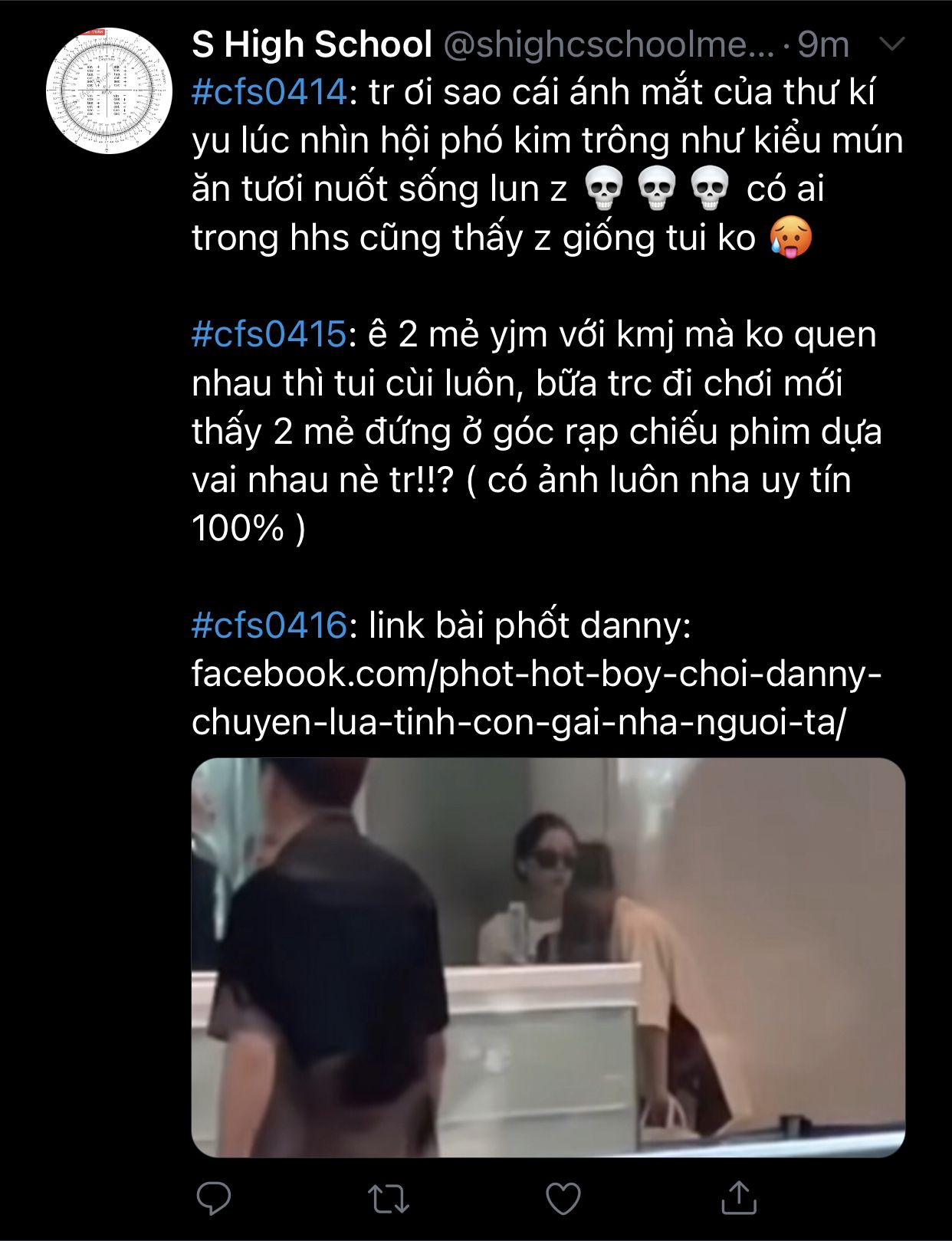The height and width of the screenshot is (1241, 952).
Task: Retweet this post using the retweet icon
Action: [x=389, y=1199]
